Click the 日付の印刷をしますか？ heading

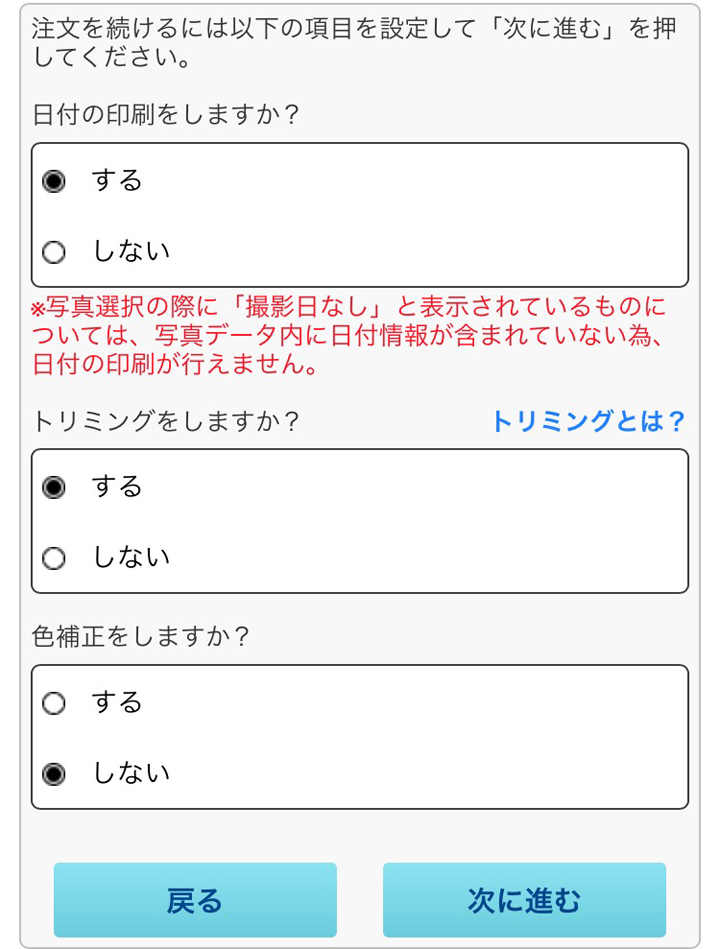pos(166,114)
